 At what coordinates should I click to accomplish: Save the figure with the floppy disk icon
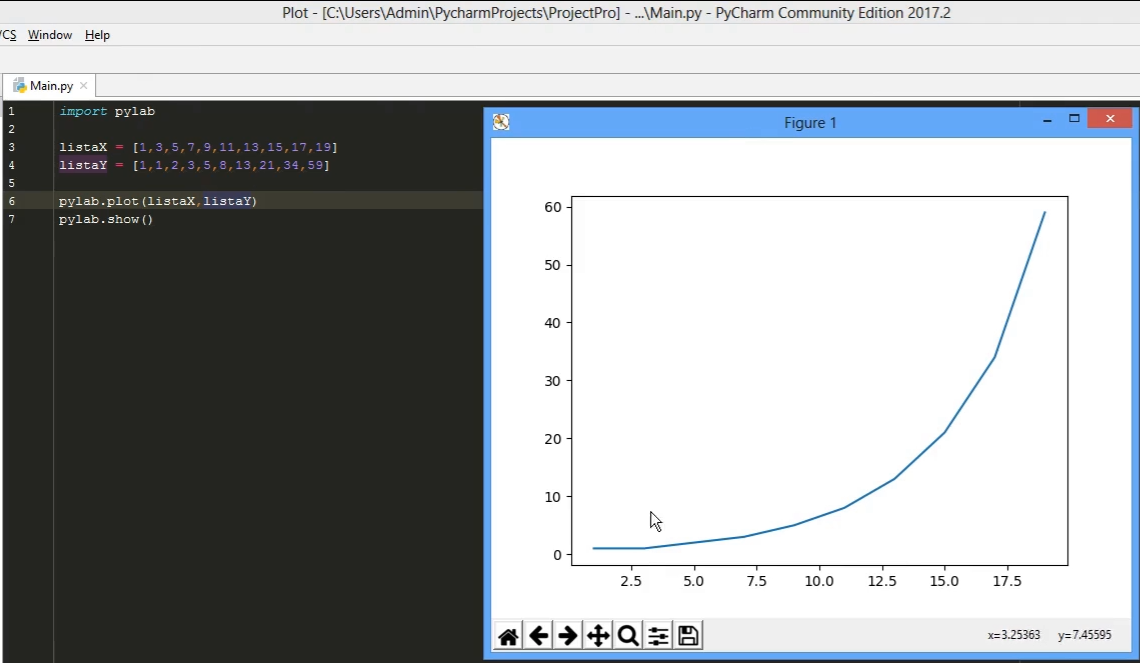click(688, 636)
